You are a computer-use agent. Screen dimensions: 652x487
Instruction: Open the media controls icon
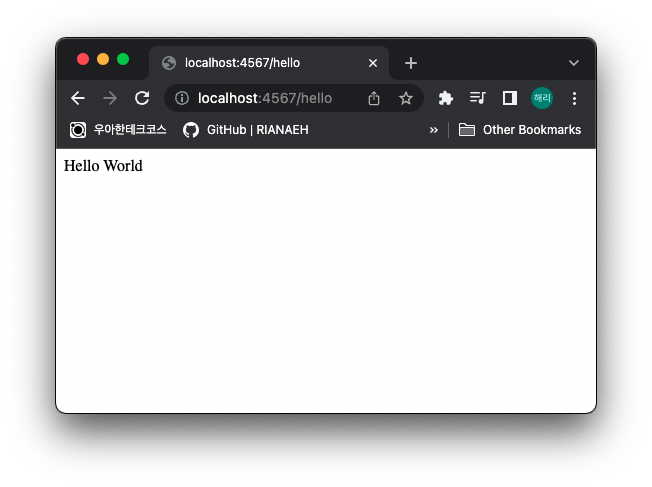pos(477,98)
